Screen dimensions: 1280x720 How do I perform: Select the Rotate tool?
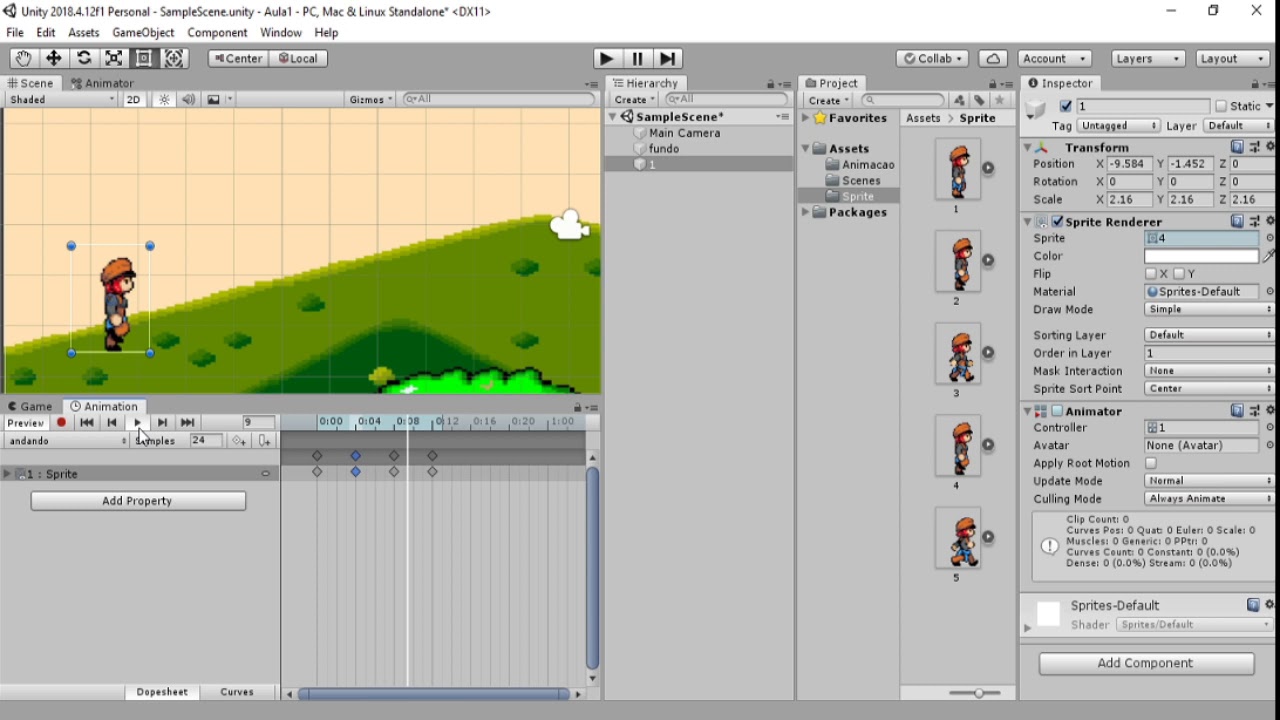click(84, 58)
